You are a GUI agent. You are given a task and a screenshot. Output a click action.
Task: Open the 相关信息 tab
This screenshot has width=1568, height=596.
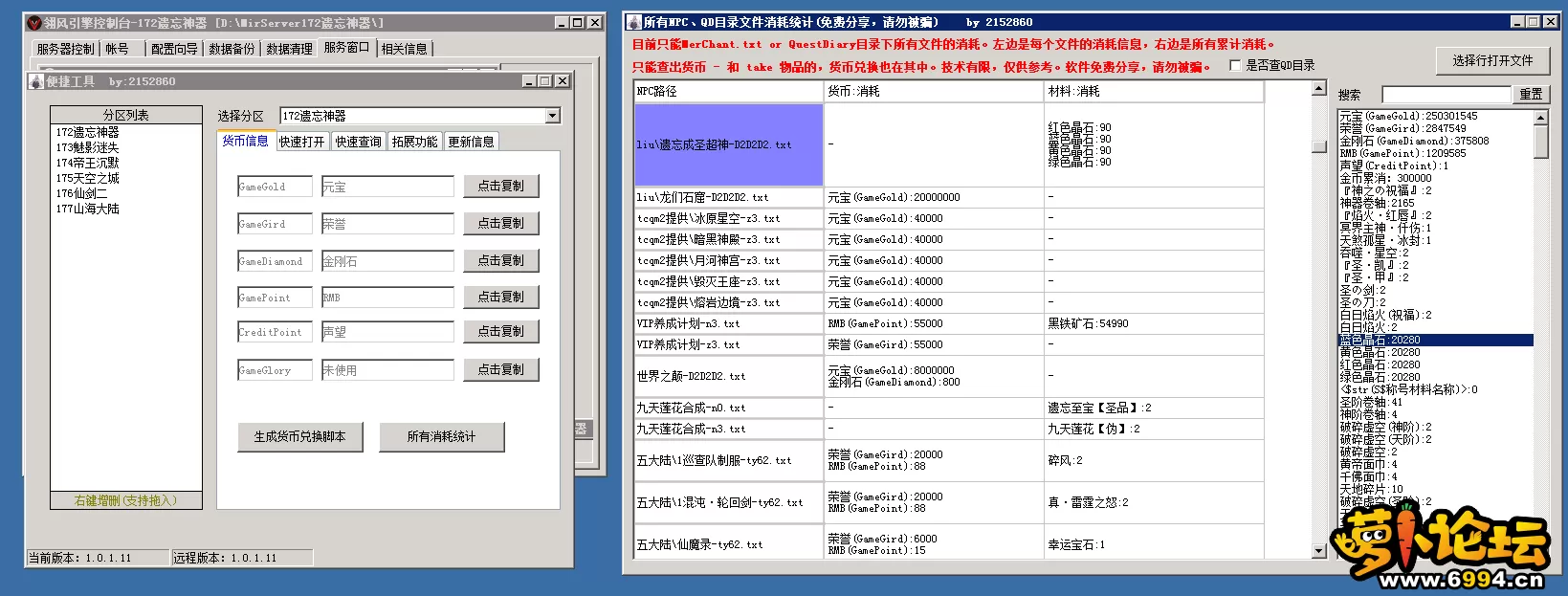point(405,49)
